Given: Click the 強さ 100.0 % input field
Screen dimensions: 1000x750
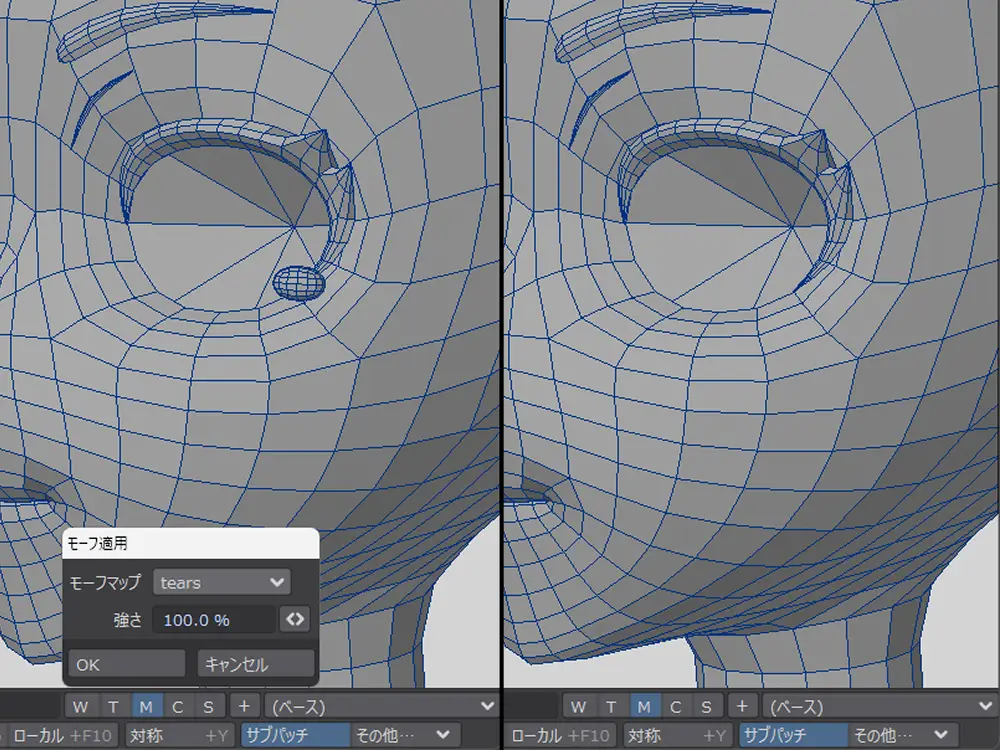Looking at the screenshot, I should tap(214, 620).
